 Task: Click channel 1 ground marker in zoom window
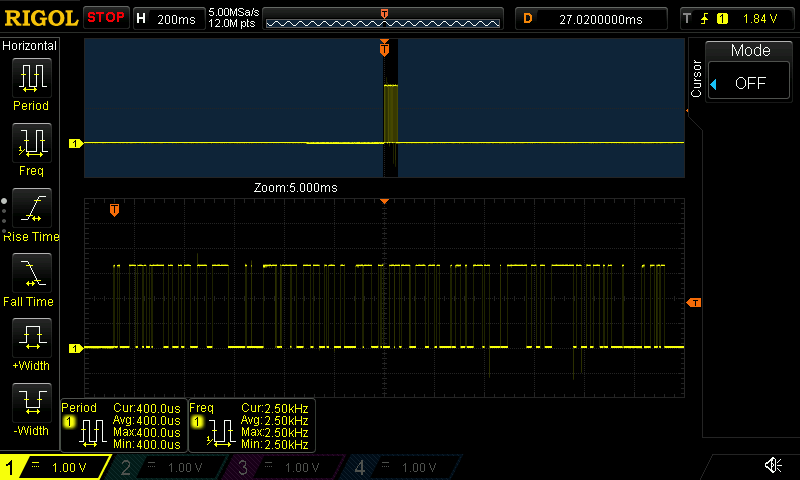(x=76, y=348)
